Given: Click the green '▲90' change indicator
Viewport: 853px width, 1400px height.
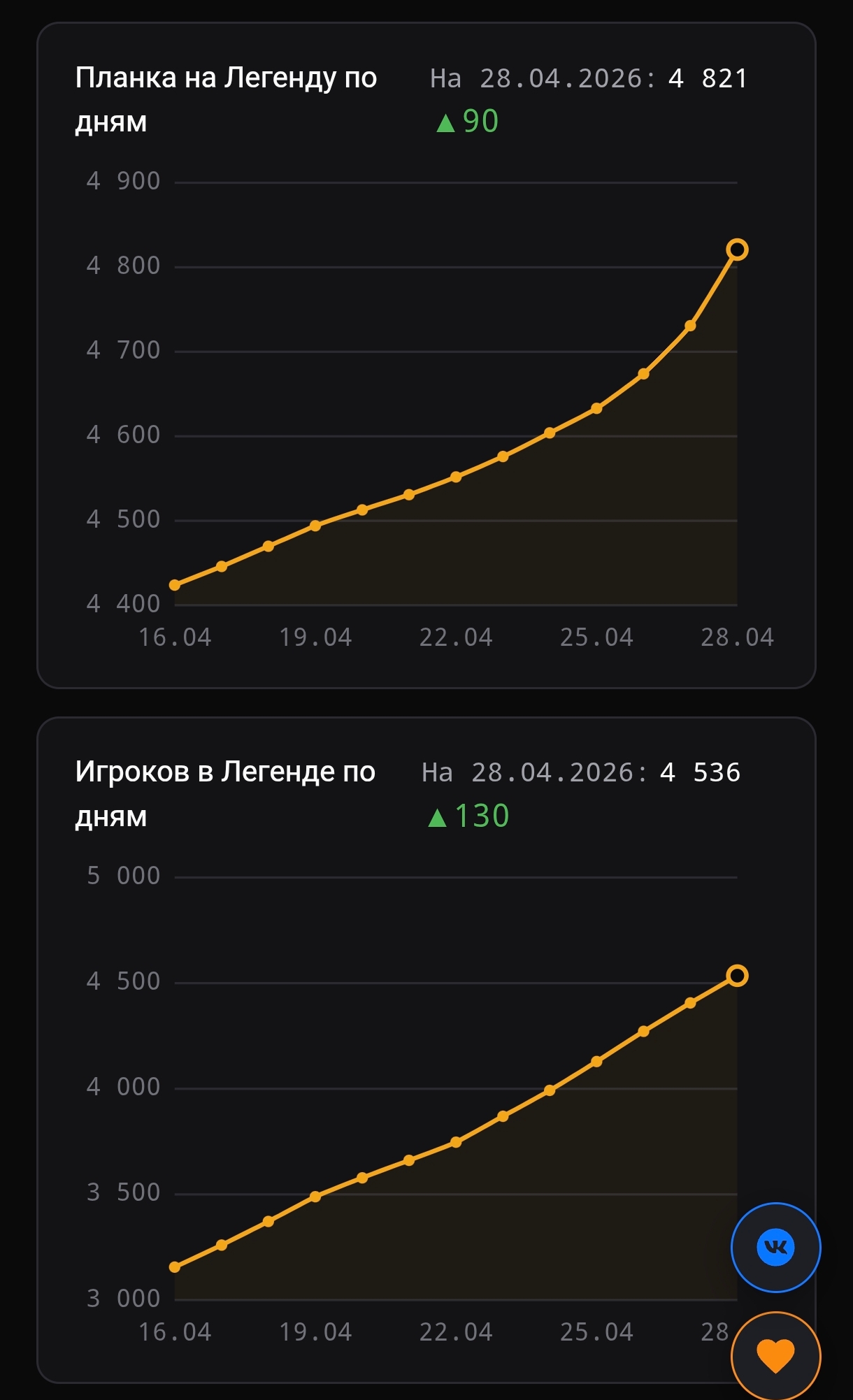Looking at the screenshot, I should 467,122.
